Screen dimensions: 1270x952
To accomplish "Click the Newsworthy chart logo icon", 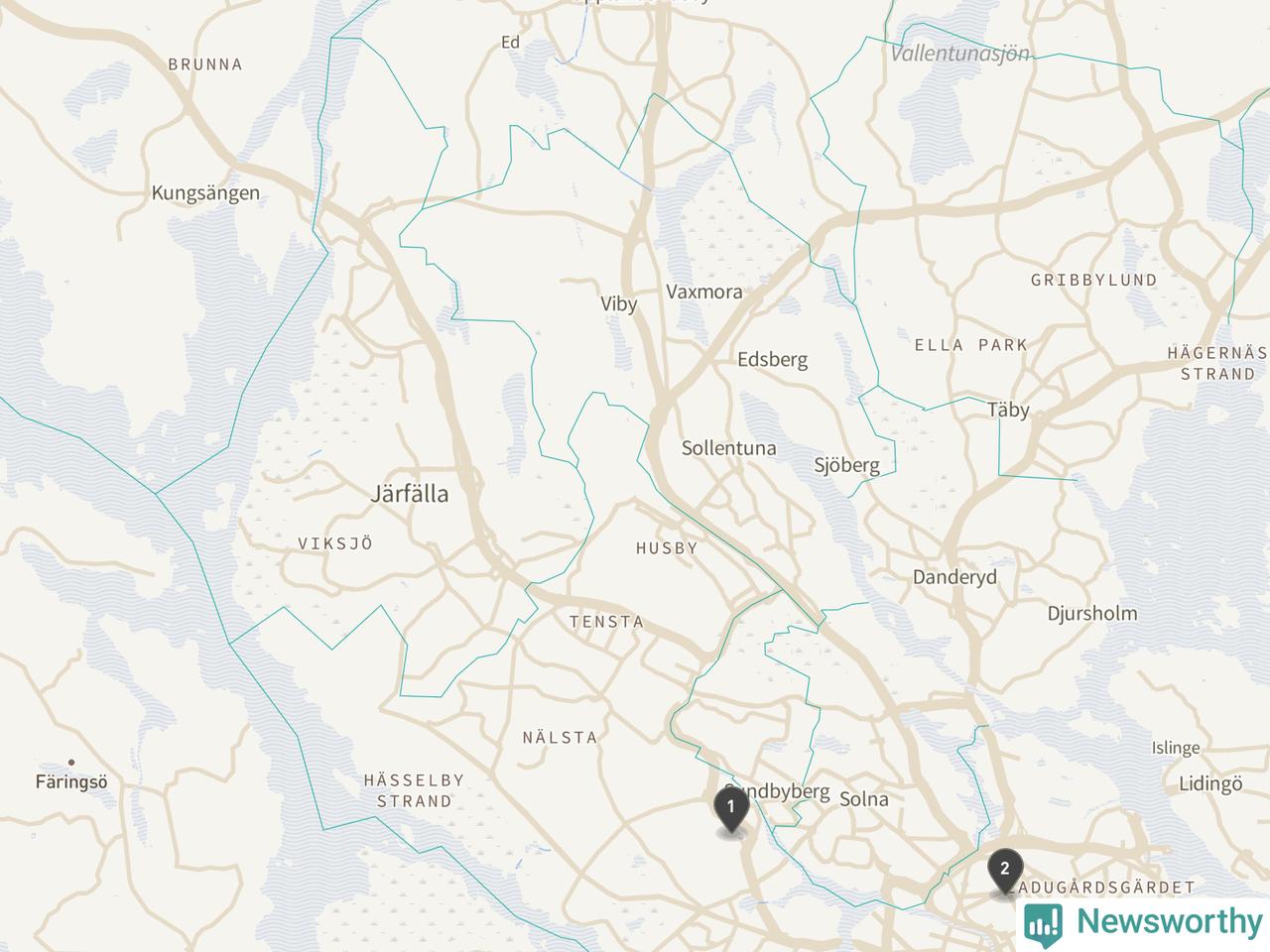I will pyautogui.click(x=1043, y=922).
